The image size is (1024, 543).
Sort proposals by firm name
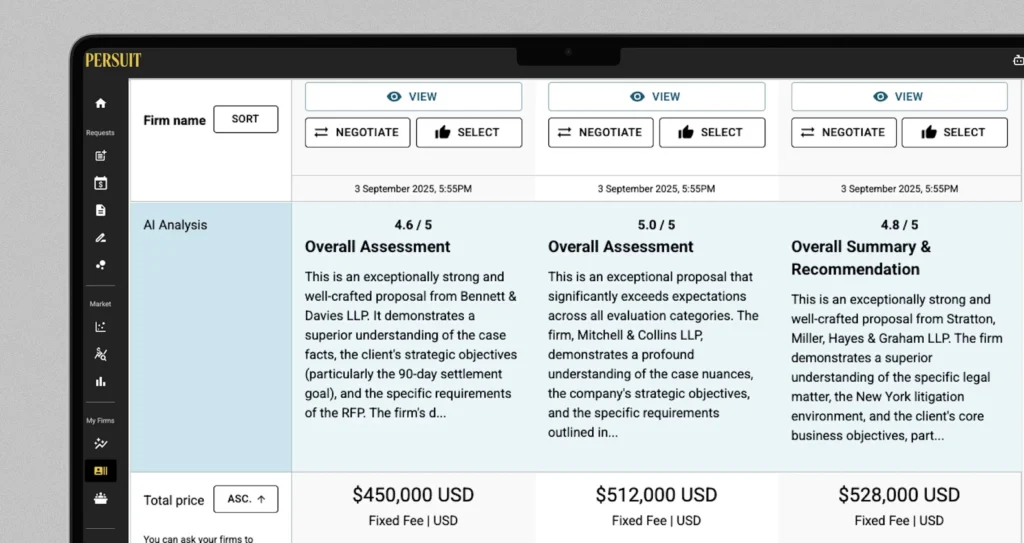click(x=245, y=119)
